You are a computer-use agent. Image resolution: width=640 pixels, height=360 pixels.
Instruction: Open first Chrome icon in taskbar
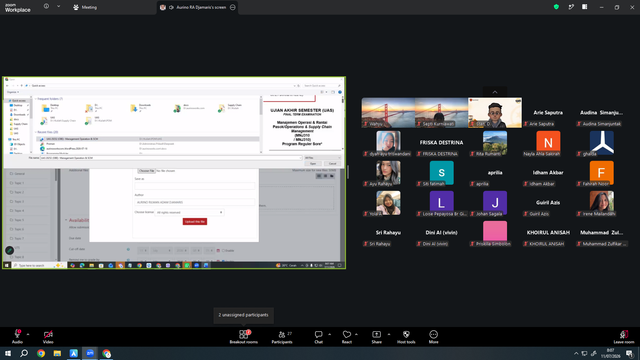41,353
